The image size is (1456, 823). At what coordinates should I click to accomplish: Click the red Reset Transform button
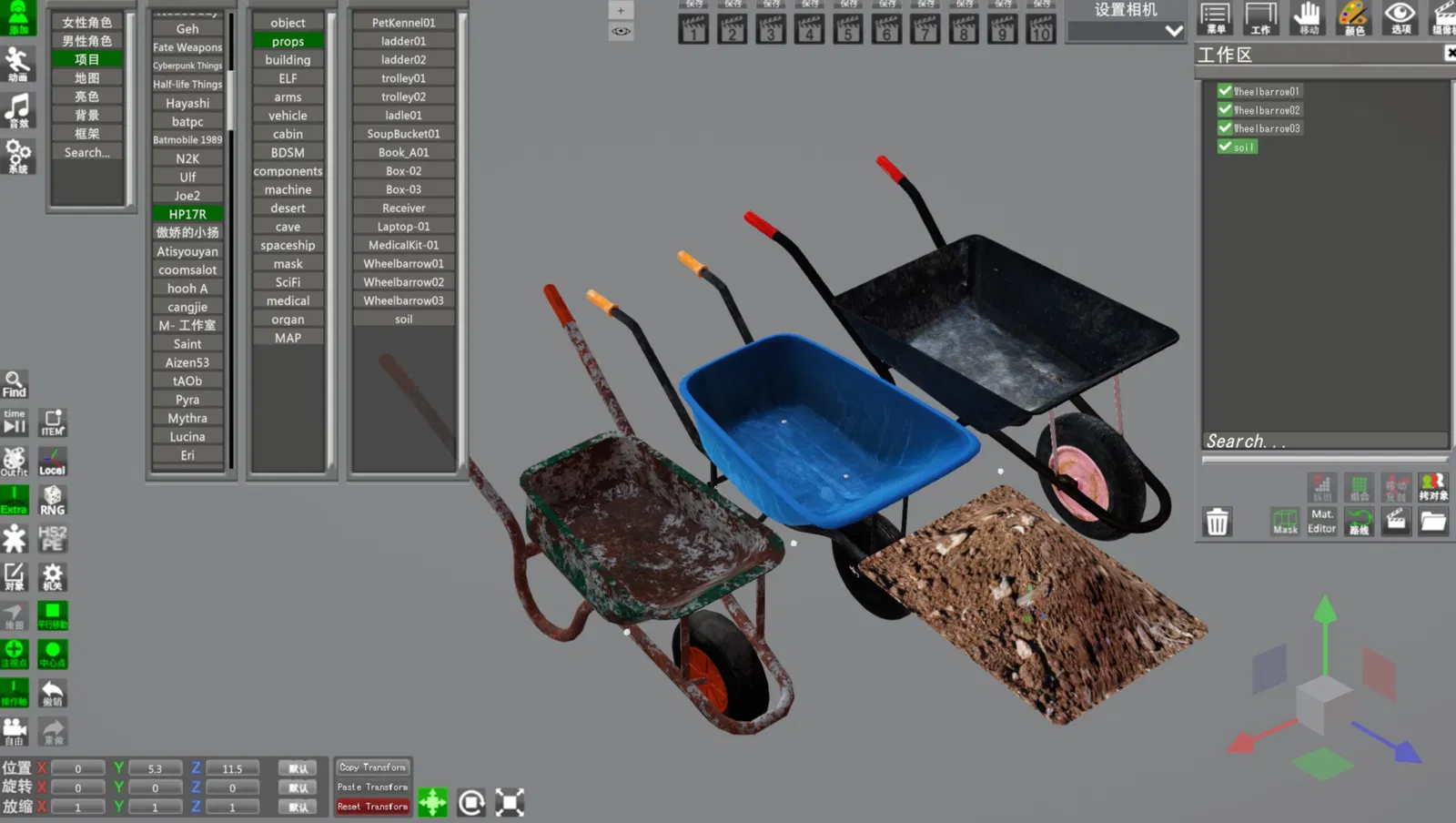tap(373, 806)
